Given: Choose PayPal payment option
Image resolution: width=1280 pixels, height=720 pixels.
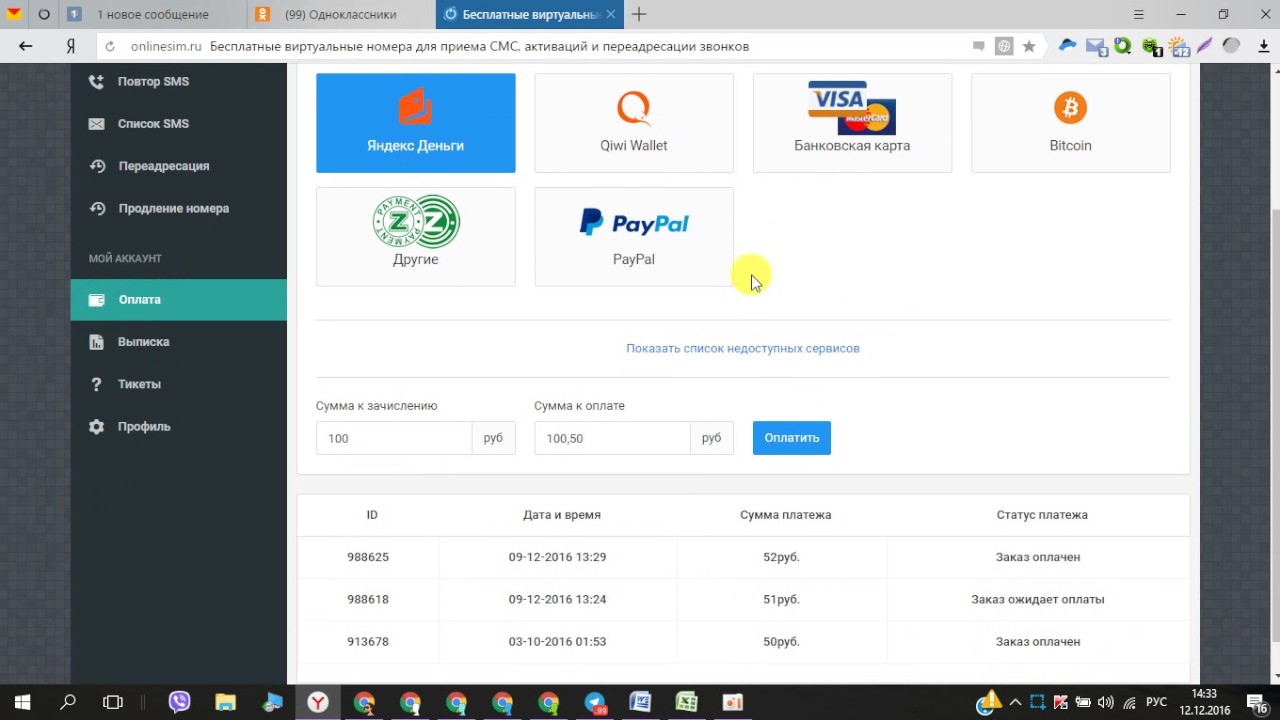Looking at the screenshot, I should [x=634, y=237].
